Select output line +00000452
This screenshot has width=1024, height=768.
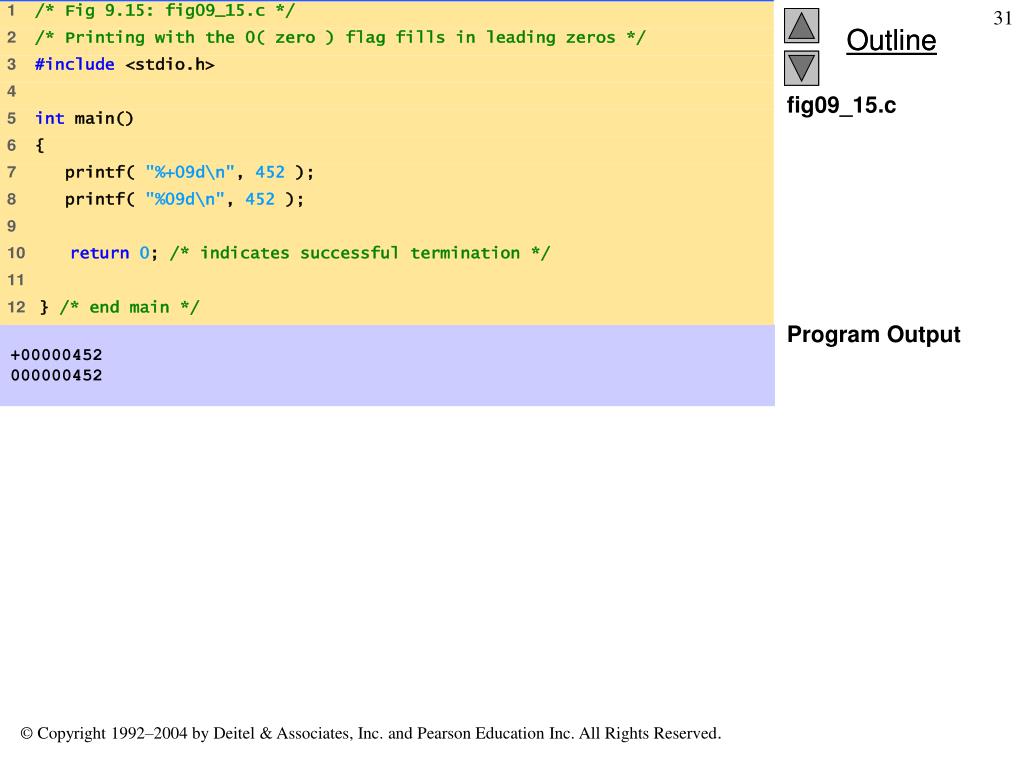[57, 355]
